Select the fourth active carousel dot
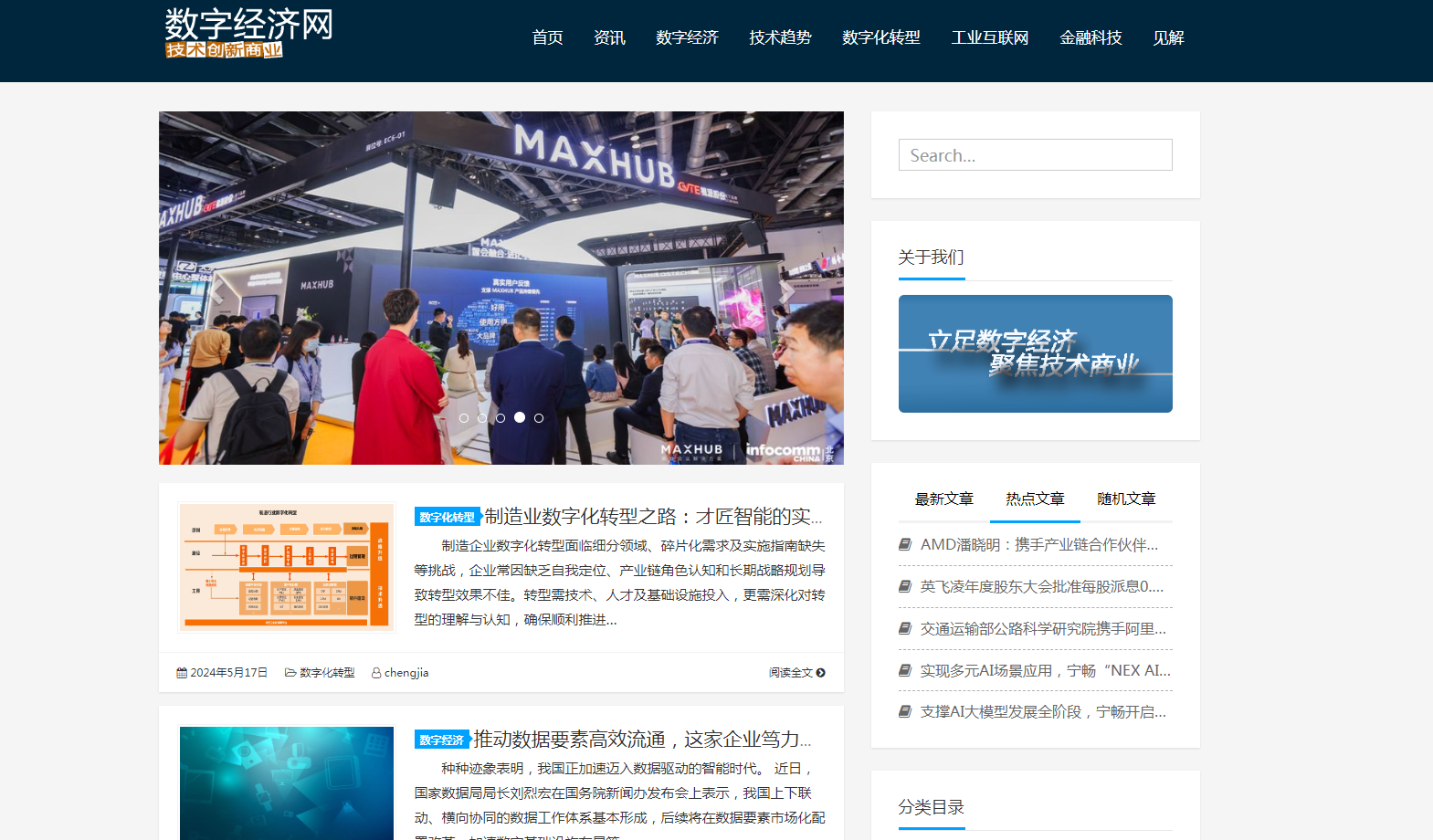Viewport: 1433px width, 840px height. click(520, 417)
